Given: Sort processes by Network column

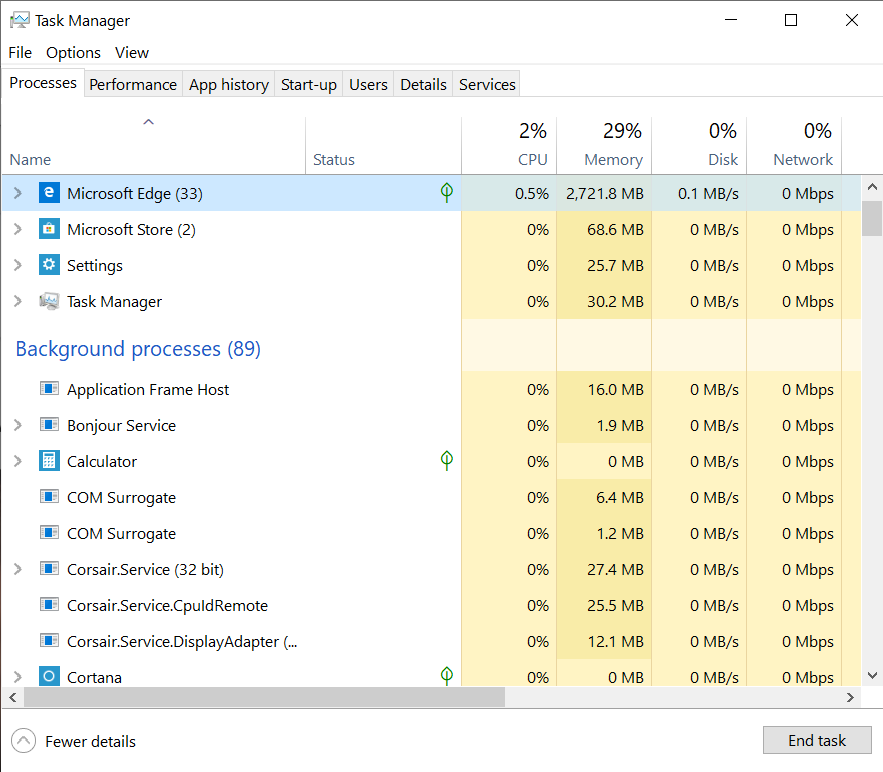Looking at the screenshot, I should pos(794,145).
